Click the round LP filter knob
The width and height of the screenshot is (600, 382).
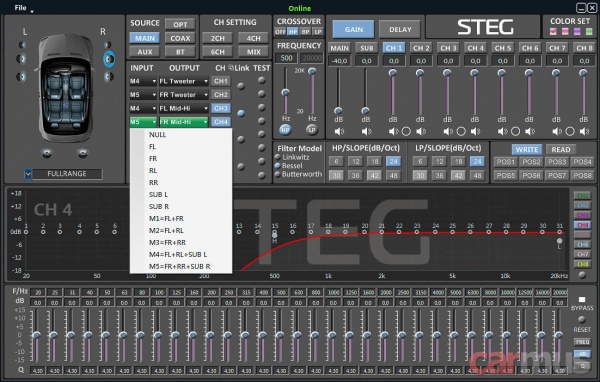[312, 130]
